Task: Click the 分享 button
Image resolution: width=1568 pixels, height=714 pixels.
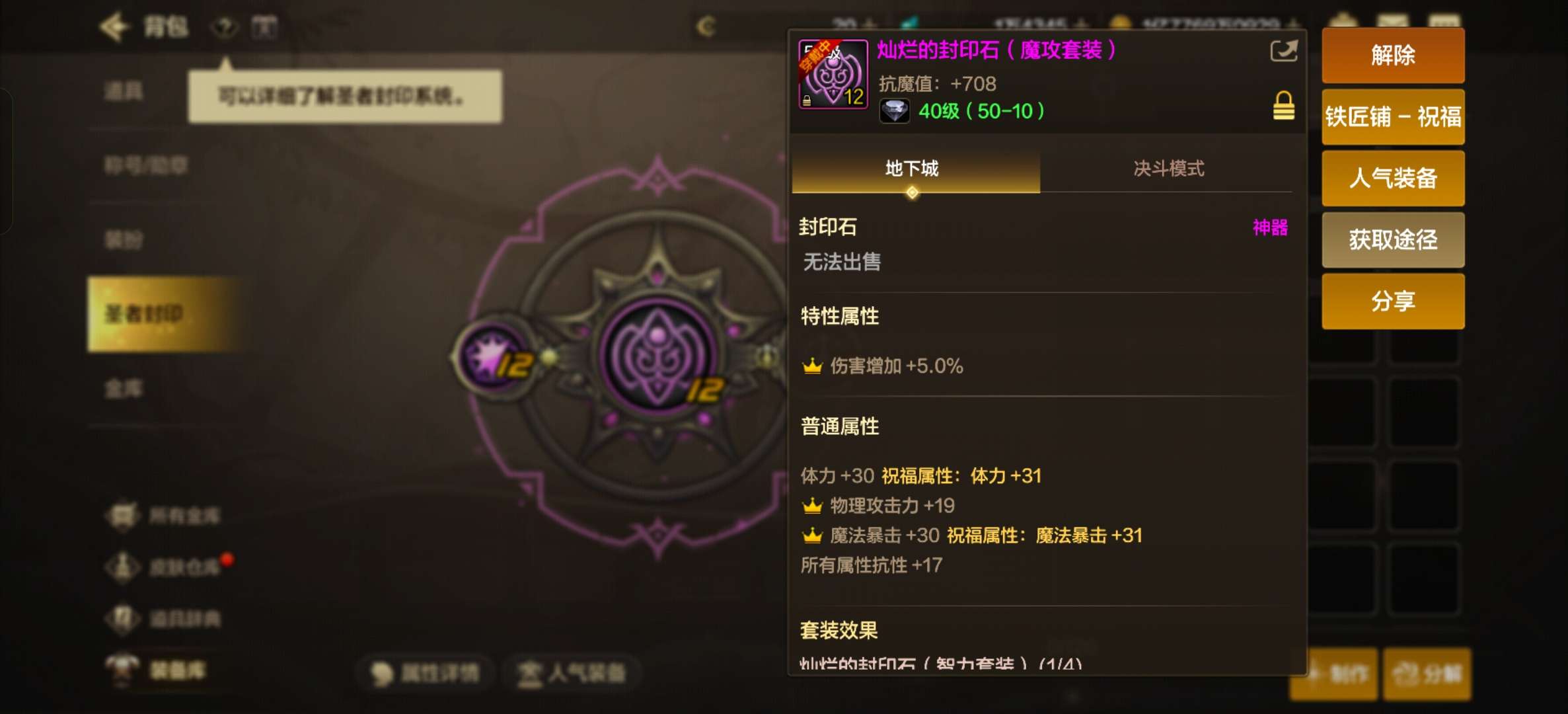Action: [x=1393, y=301]
